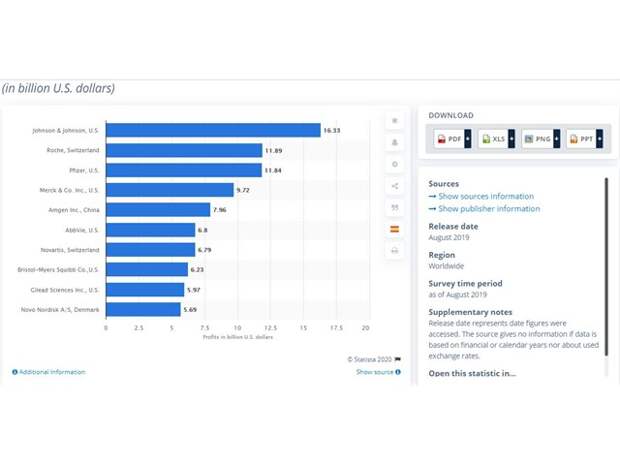Click the Open this statistic in... heading

pos(472,373)
